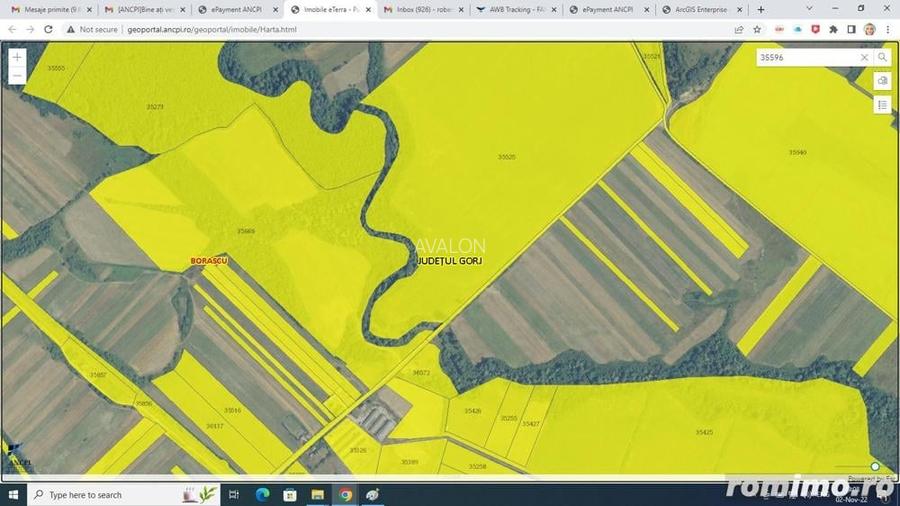Image resolution: width=900 pixels, height=506 pixels.
Task: Open File Explorer from the taskbar
Action: (317, 495)
